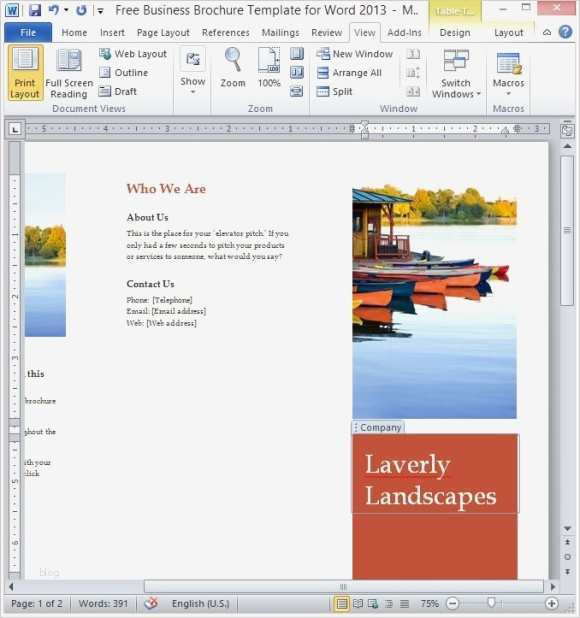Click View Side by Side icon
The width and height of the screenshot is (580, 618).
pos(413,54)
